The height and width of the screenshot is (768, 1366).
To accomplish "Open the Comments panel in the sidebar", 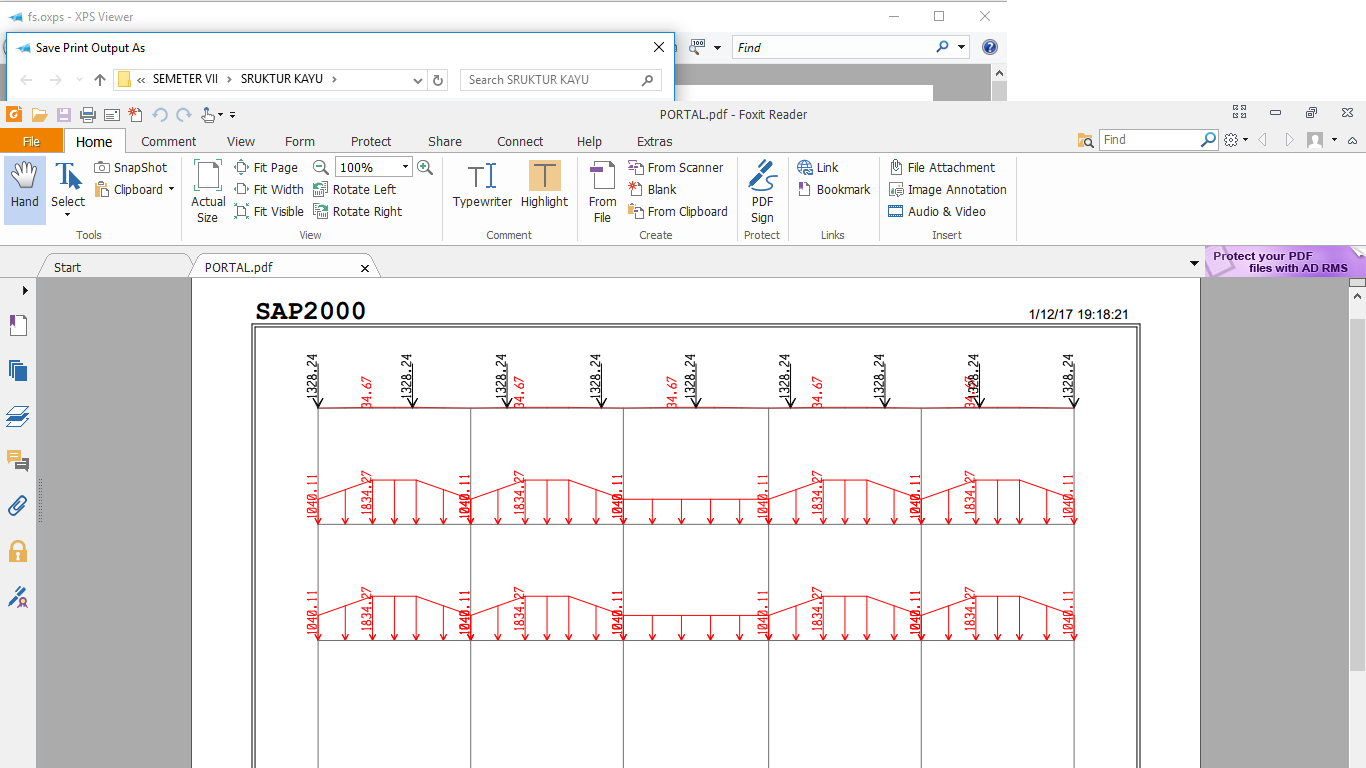I will pos(17,461).
